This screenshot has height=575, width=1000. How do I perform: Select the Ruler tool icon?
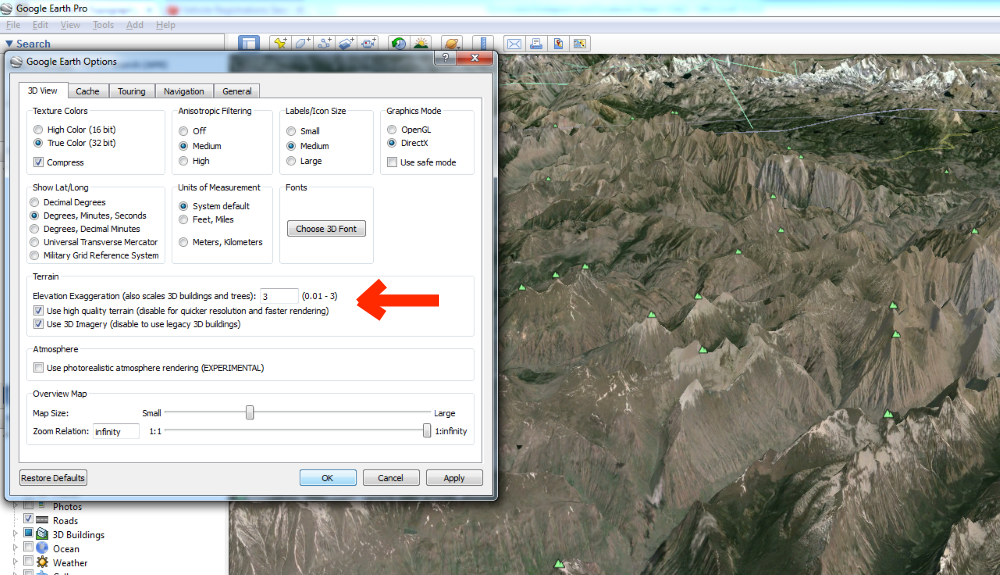(x=483, y=43)
